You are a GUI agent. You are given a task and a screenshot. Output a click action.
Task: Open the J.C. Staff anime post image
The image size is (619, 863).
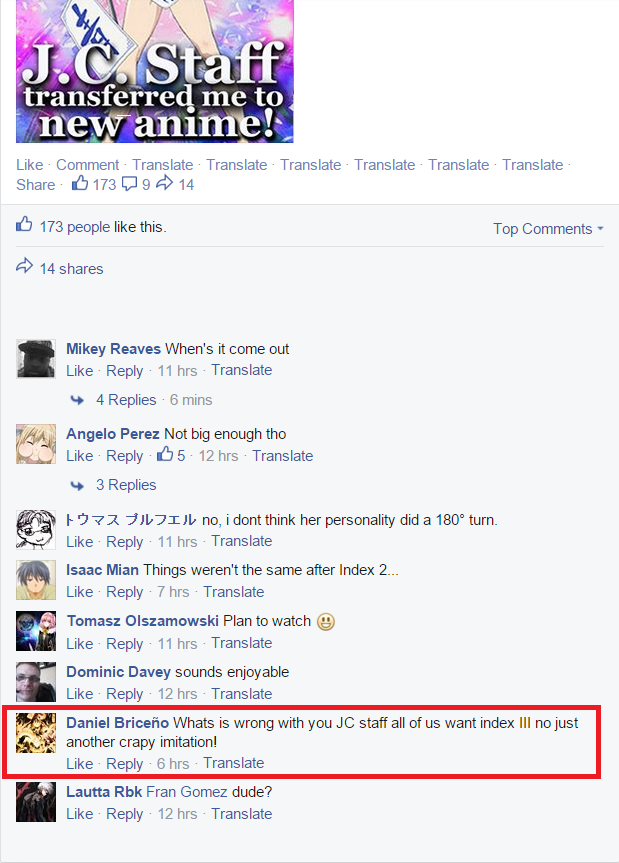click(155, 72)
